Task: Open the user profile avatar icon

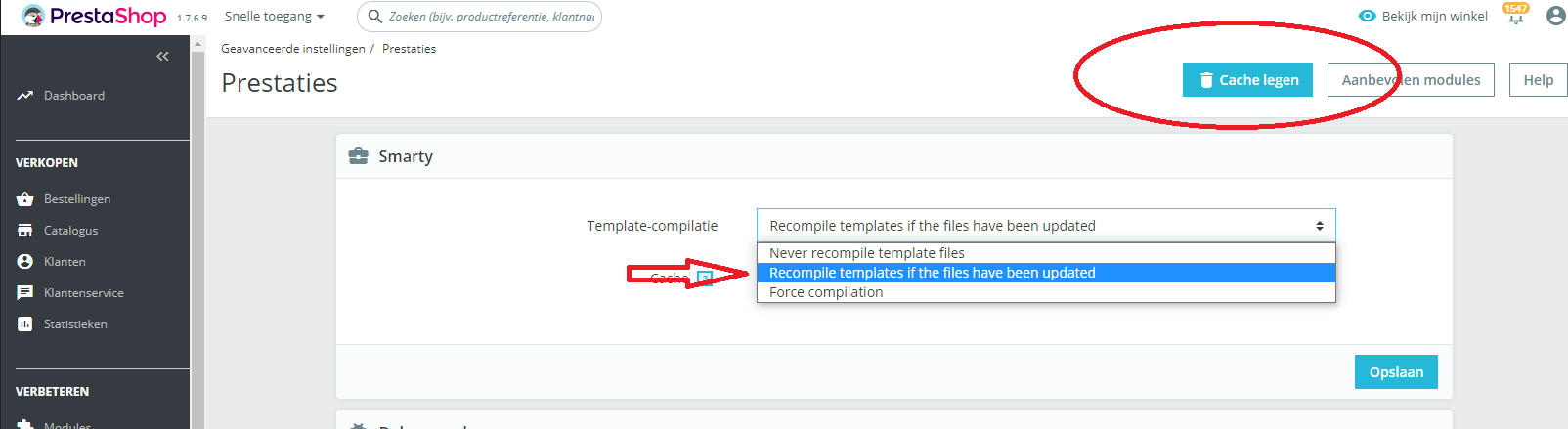Action: click(1555, 16)
